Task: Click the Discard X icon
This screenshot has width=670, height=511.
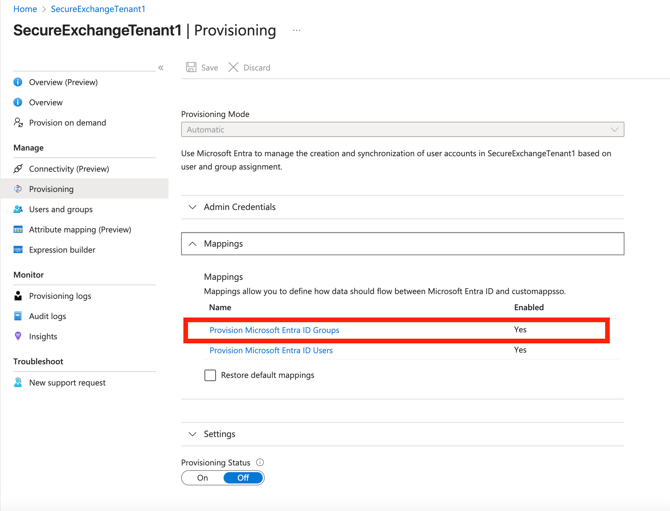Action: click(233, 68)
